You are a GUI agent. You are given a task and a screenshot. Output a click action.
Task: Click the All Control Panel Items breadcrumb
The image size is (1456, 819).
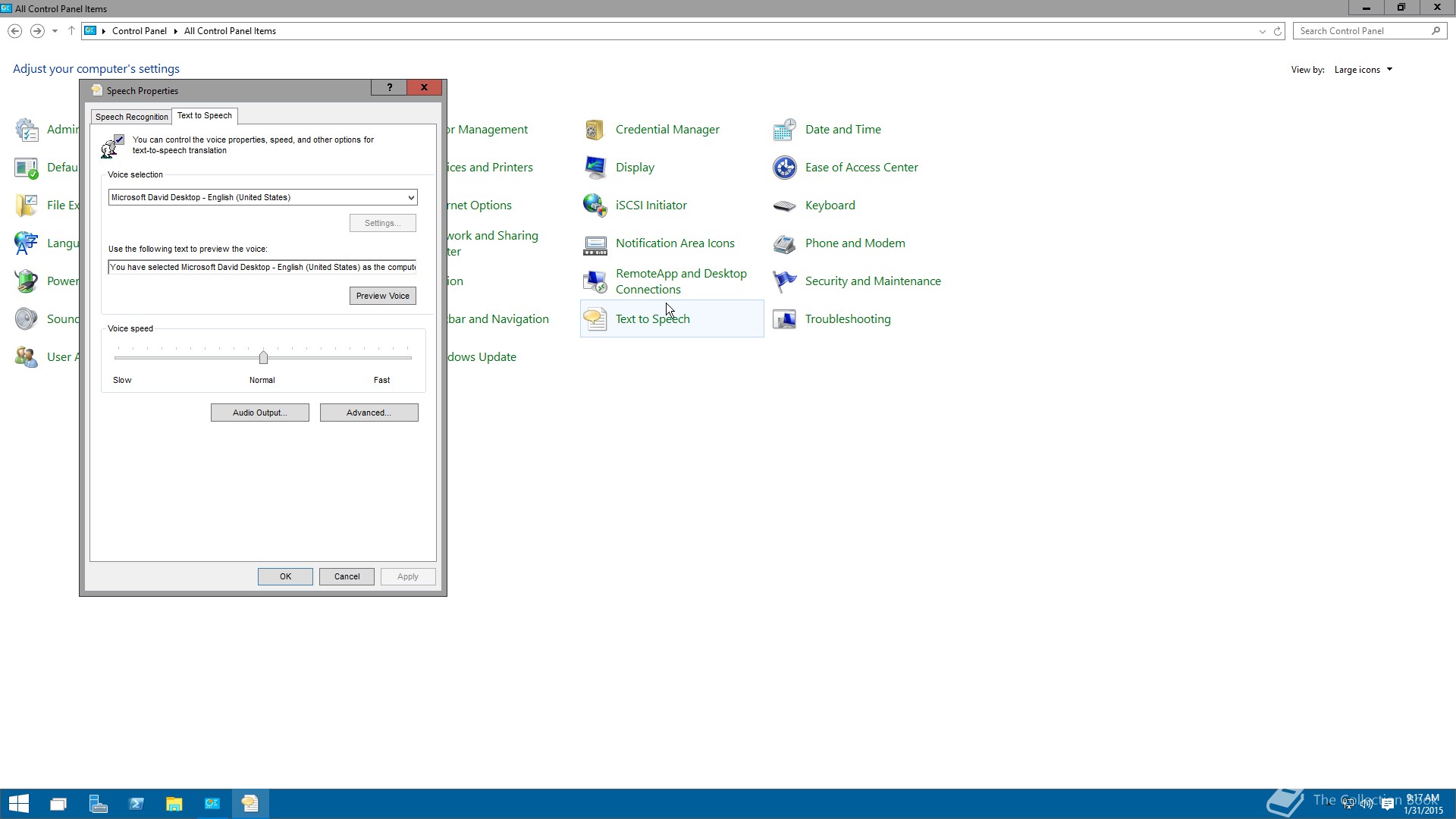(230, 31)
